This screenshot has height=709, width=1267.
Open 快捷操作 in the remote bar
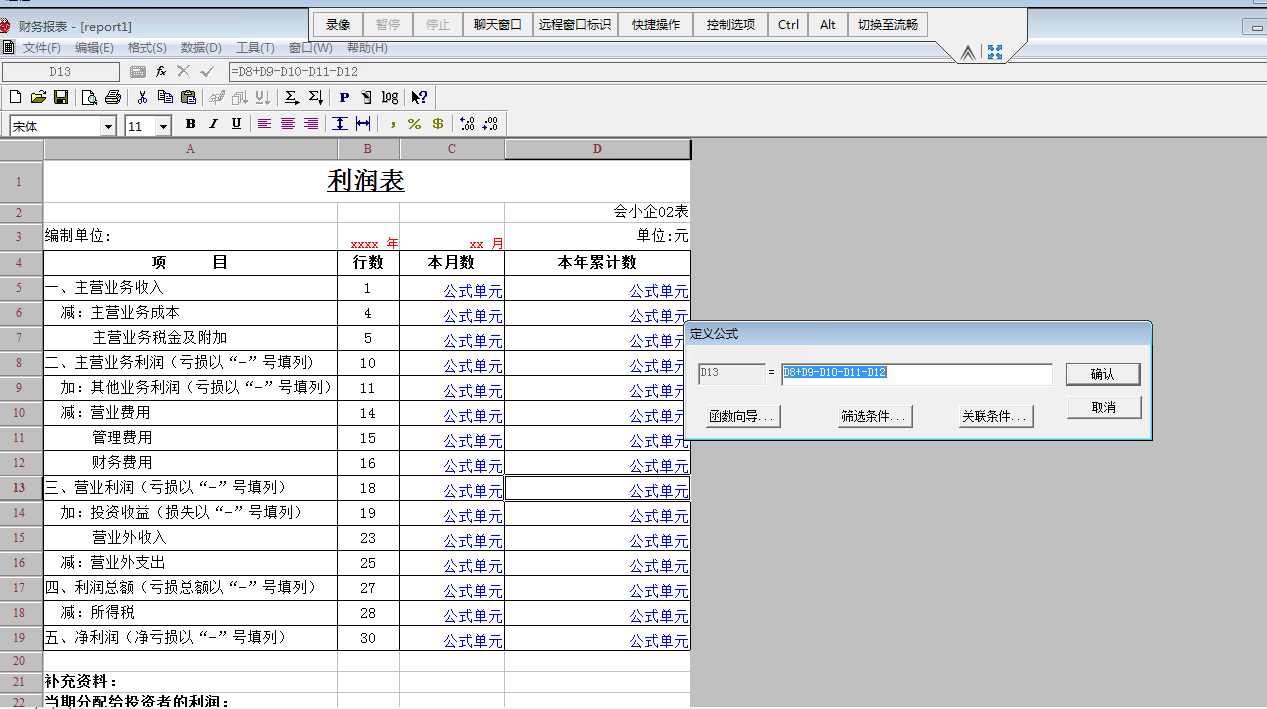[656, 25]
